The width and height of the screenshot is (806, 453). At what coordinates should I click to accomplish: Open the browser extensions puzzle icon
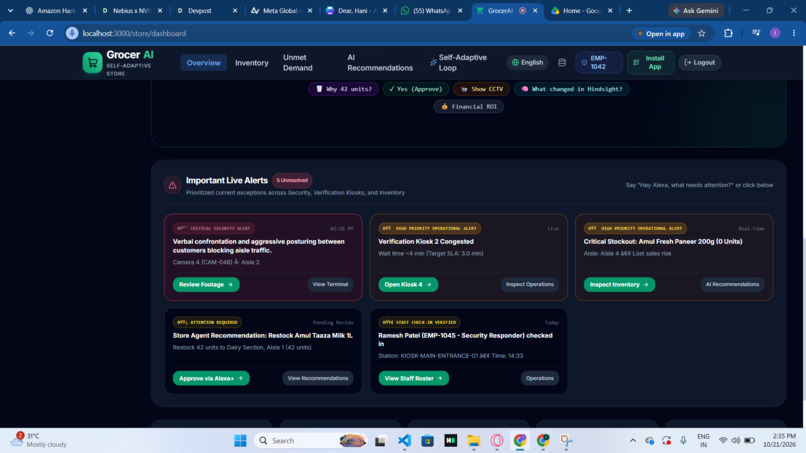click(728, 33)
